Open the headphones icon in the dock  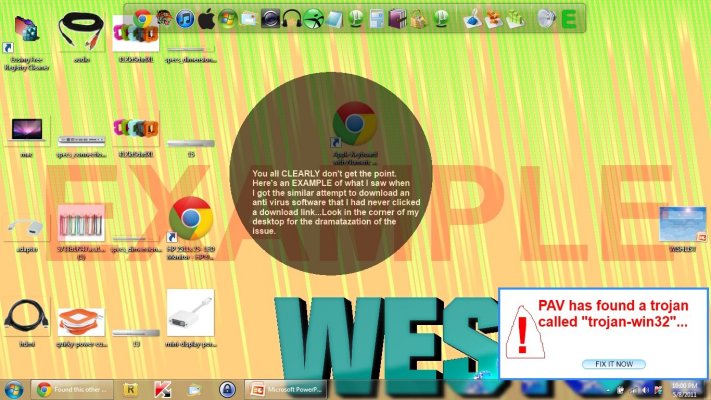[x=292, y=20]
